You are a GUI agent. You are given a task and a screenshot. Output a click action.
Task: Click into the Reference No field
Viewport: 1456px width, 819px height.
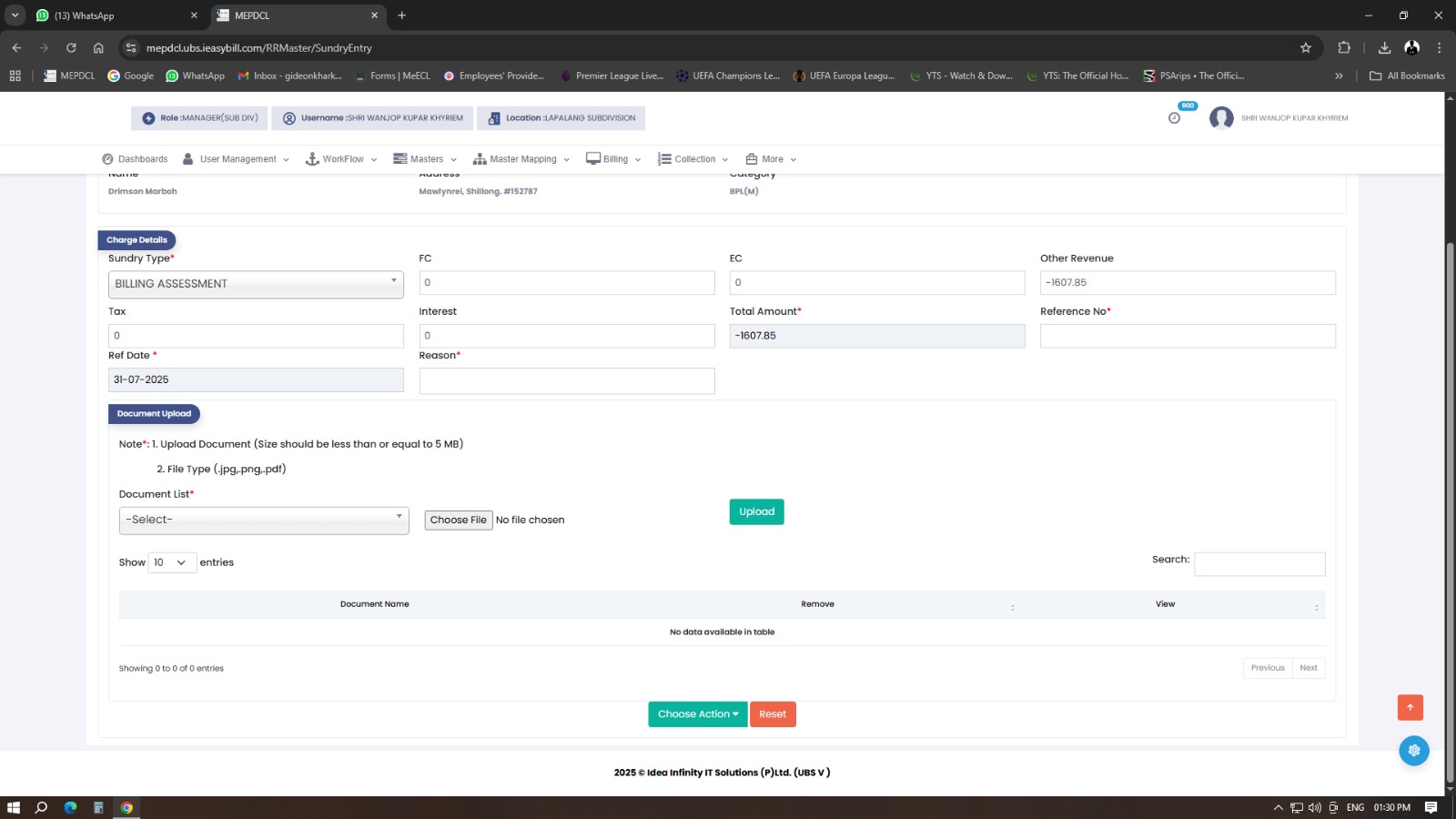pos(1187,336)
